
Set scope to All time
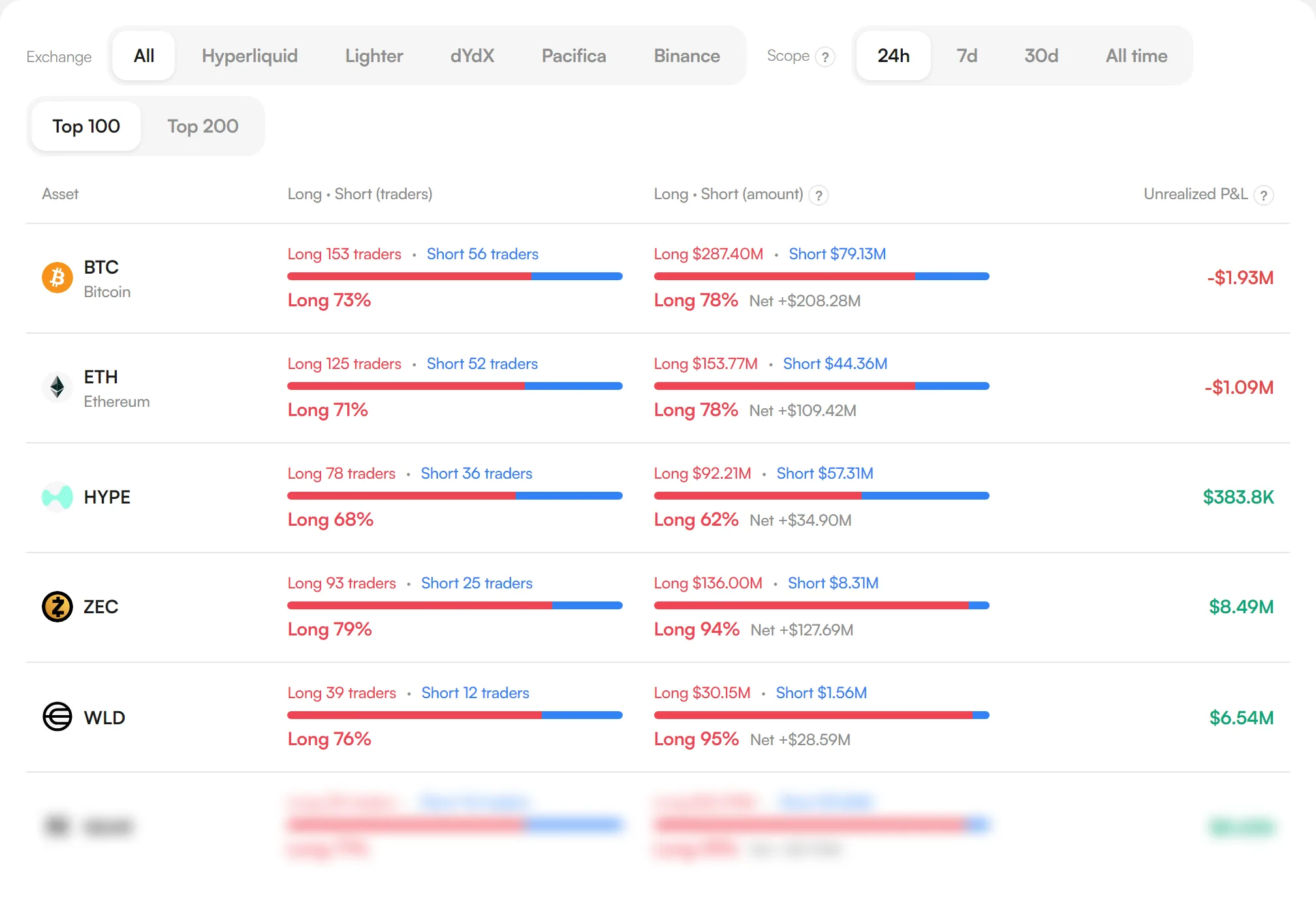(x=1136, y=56)
